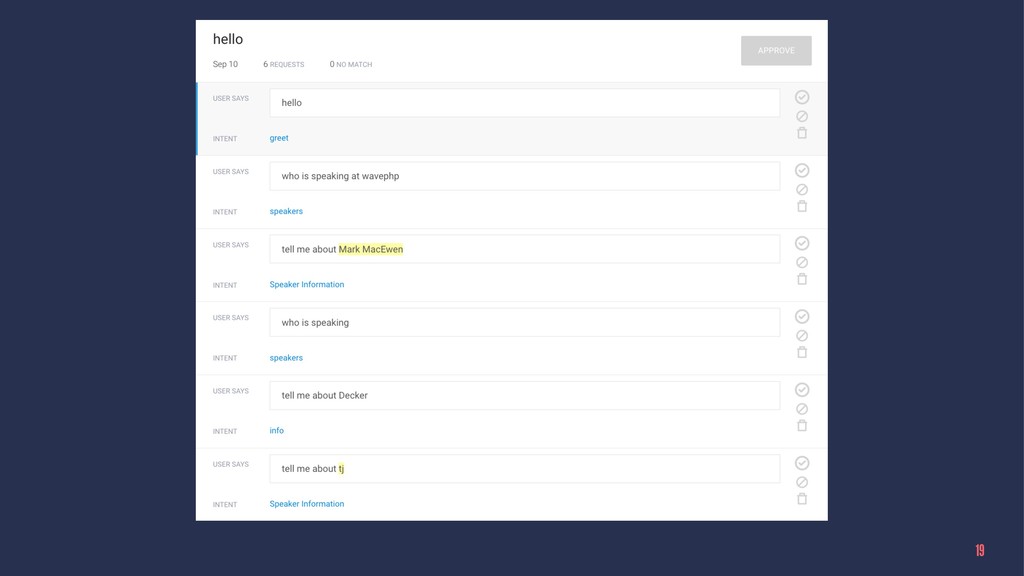Open the 'info' intent link

tap(277, 431)
